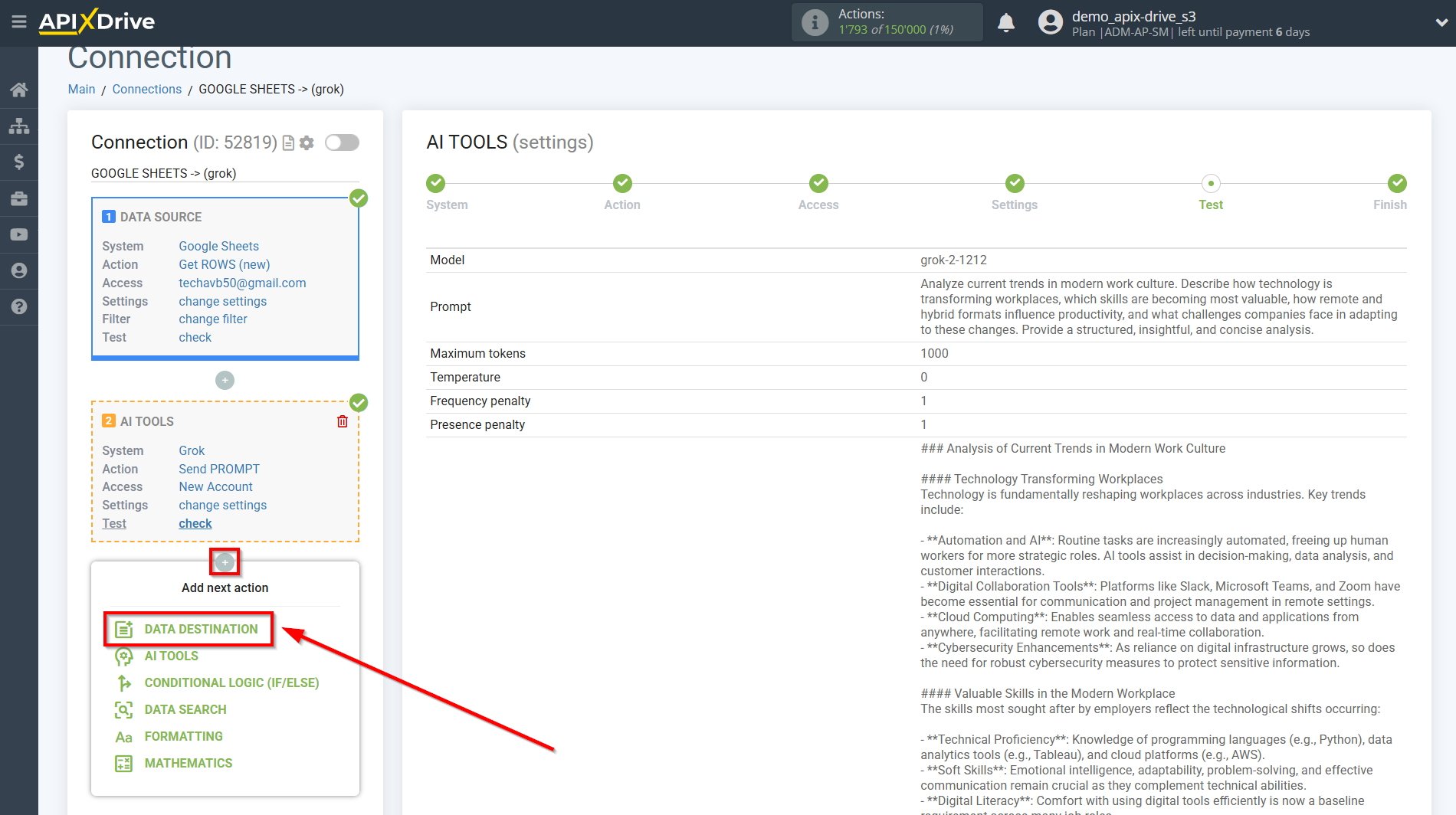The width and height of the screenshot is (1456, 815).
Task: Open the hamburger navigation menu
Action: coord(19,22)
